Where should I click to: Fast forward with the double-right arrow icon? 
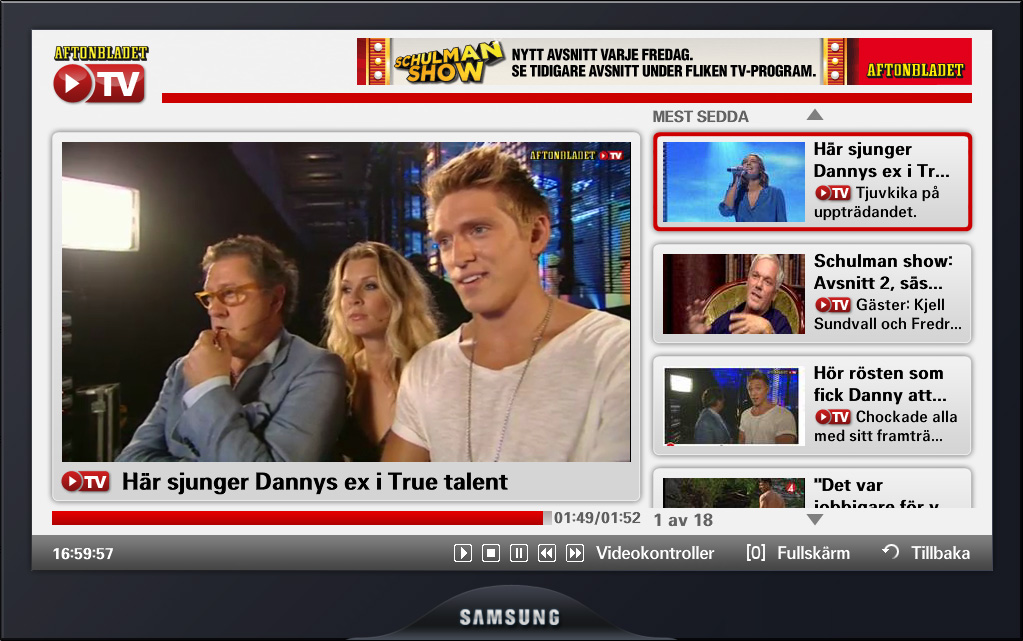pyautogui.click(x=575, y=553)
